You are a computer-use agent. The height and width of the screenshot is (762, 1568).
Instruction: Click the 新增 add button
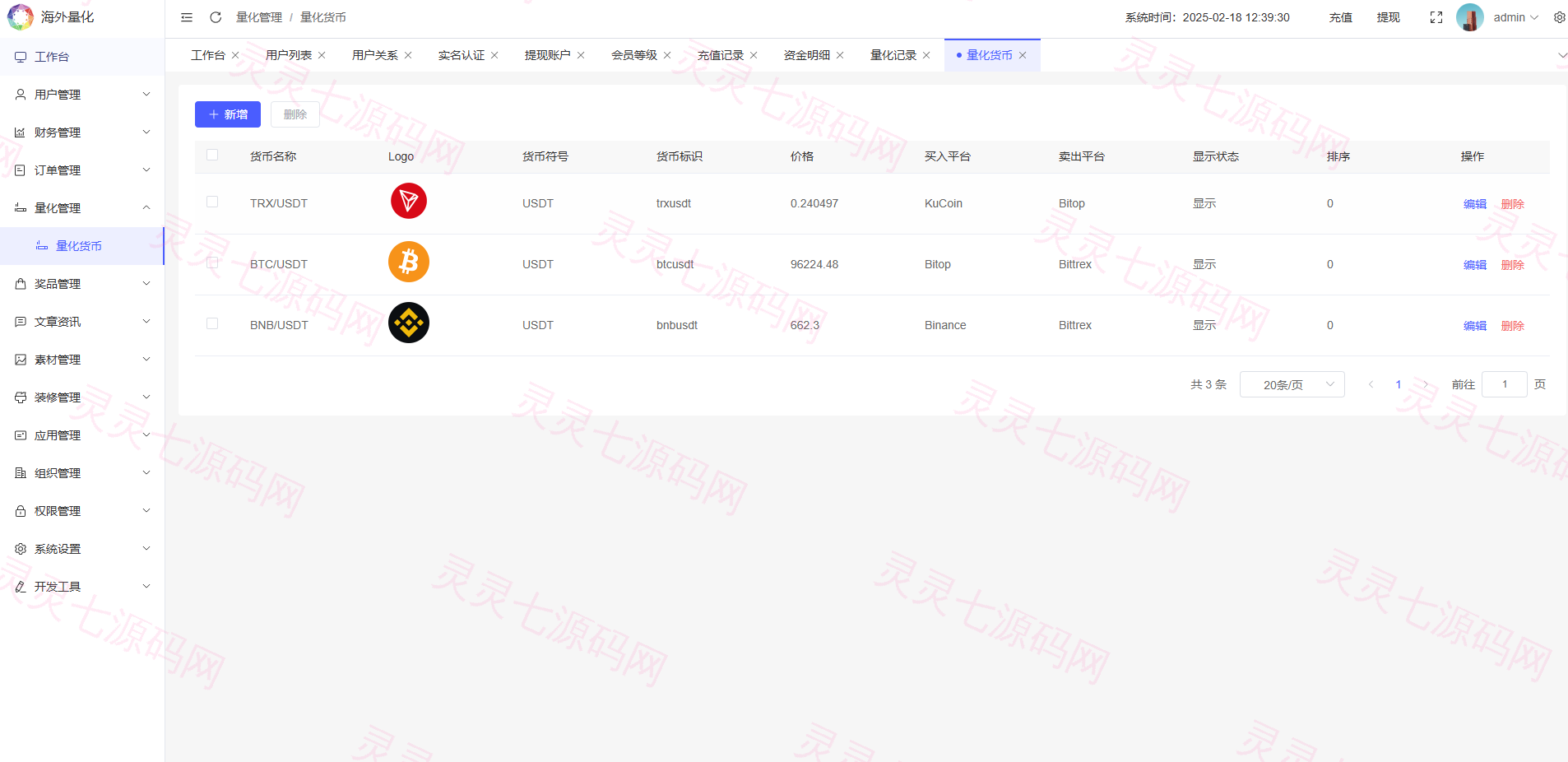point(228,114)
